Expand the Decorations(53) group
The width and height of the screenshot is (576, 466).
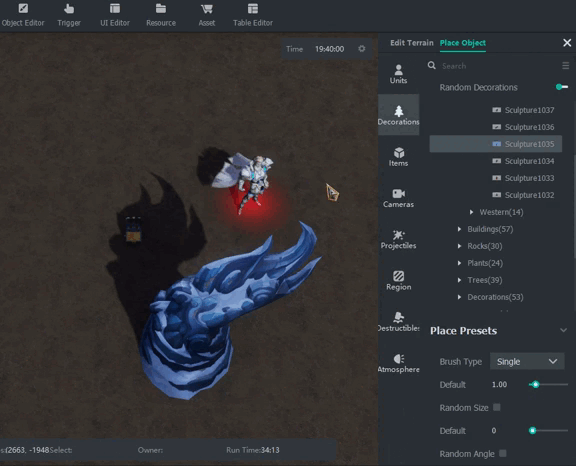point(459,297)
